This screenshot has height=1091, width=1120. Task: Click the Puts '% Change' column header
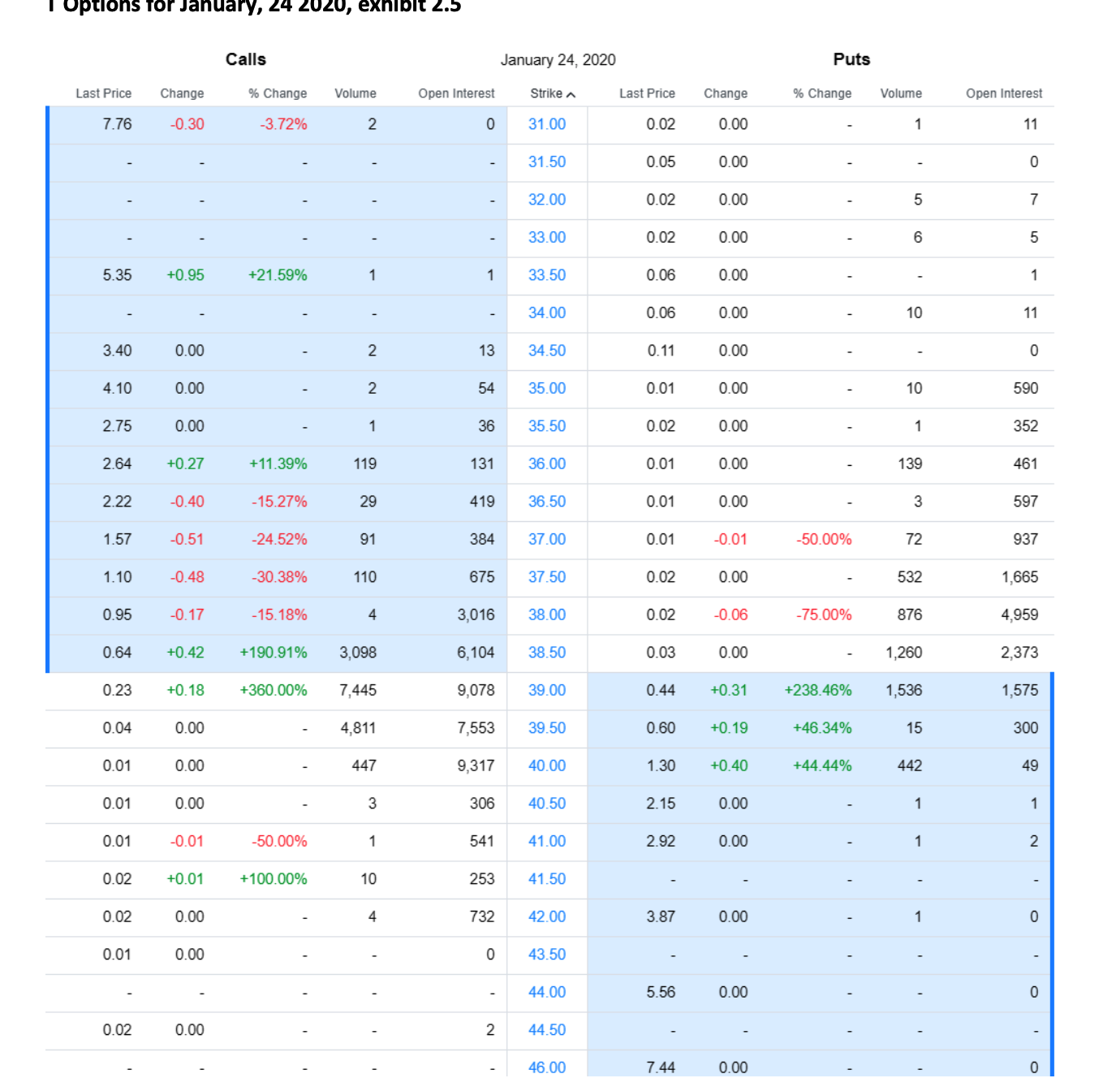[x=822, y=93]
